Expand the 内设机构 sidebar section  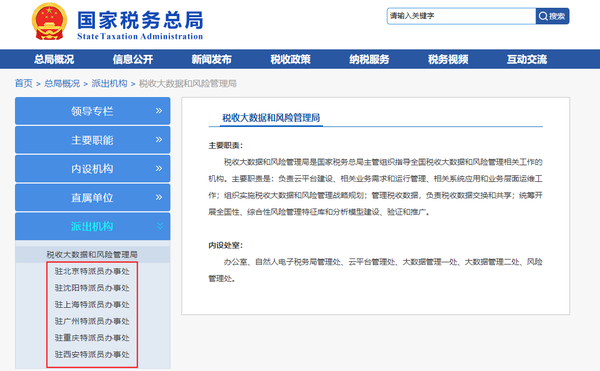point(93,169)
